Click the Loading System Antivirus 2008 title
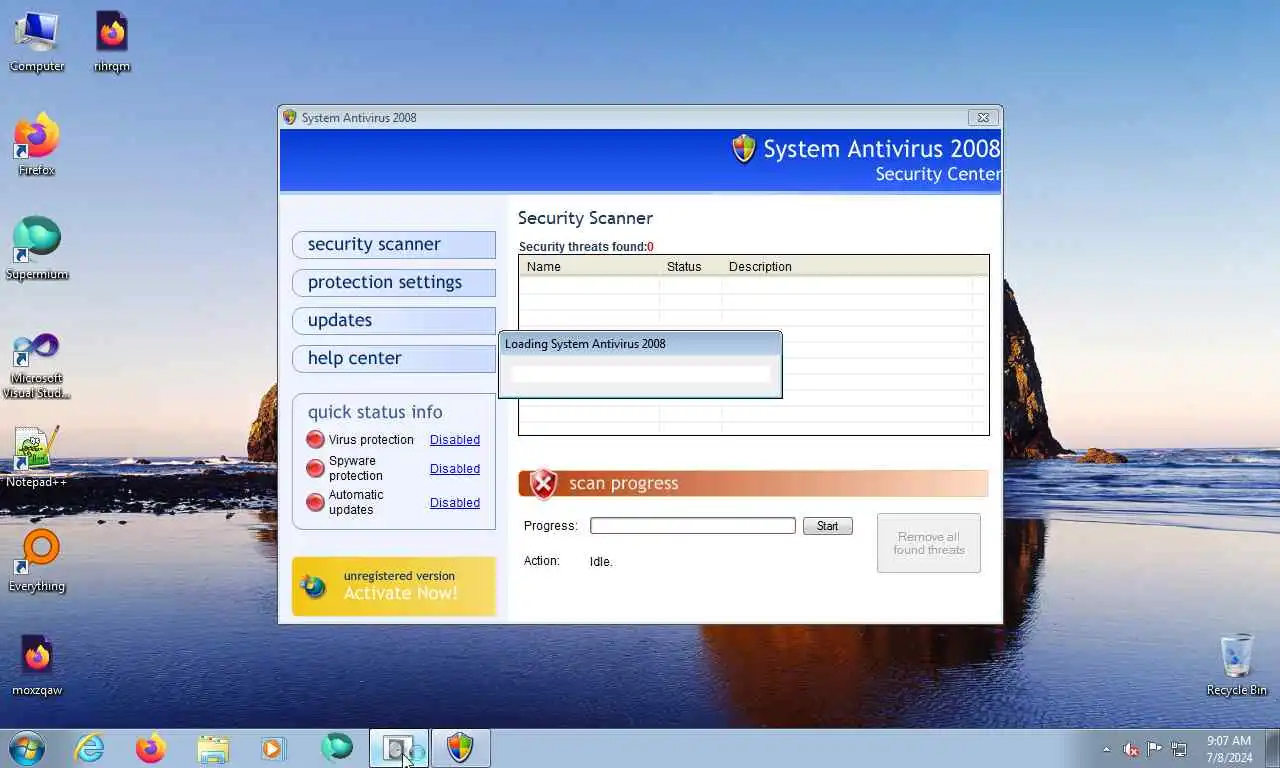The image size is (1280, 768). 585,343
